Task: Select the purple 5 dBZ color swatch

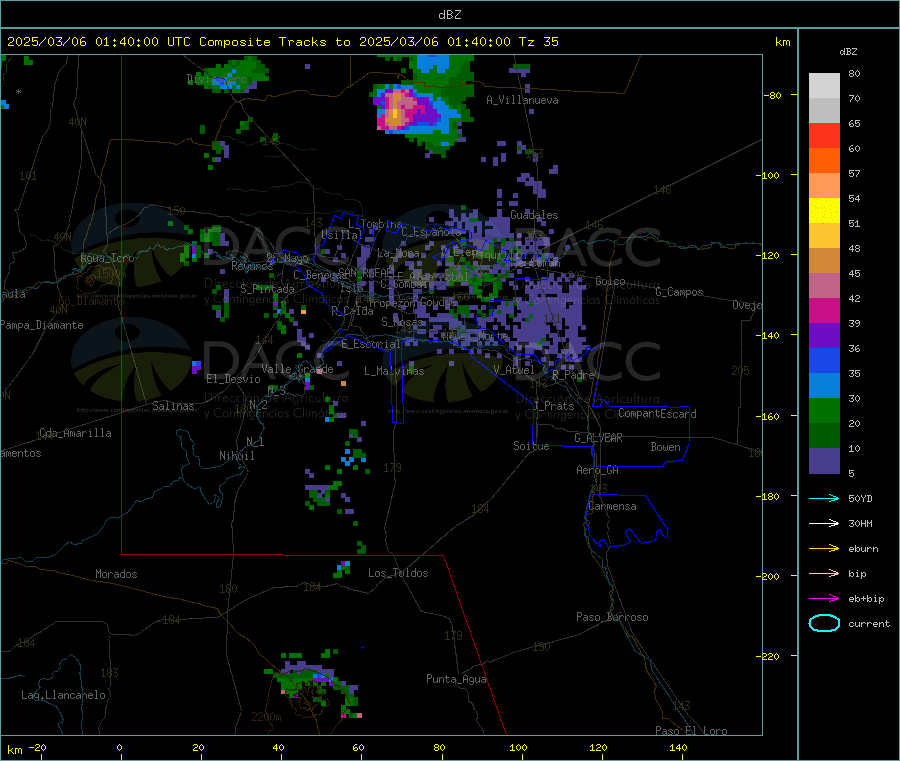Action: (x=824, y=461)
